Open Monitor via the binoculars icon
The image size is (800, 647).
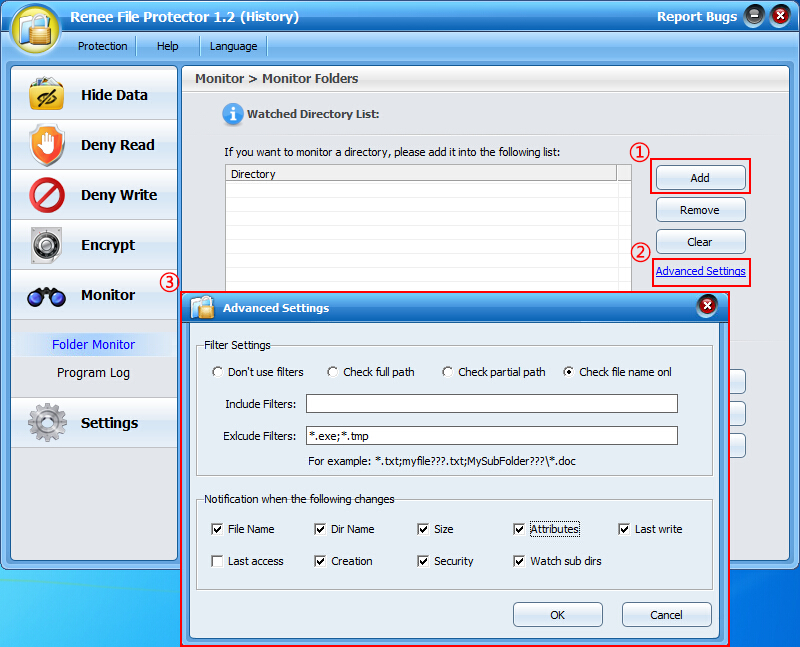[x=47, y=295]
